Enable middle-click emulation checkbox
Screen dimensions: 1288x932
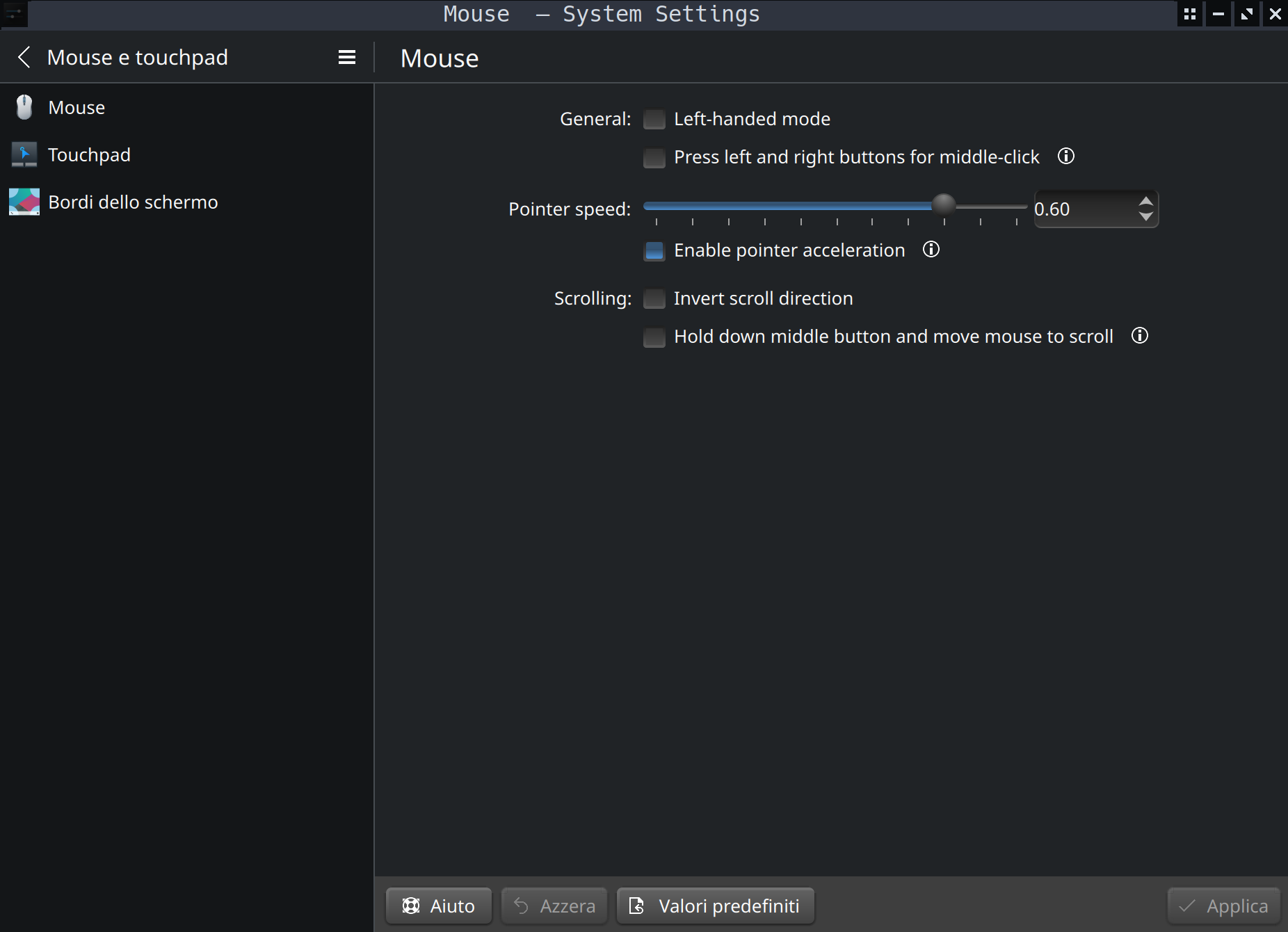(x=654, y=158)
